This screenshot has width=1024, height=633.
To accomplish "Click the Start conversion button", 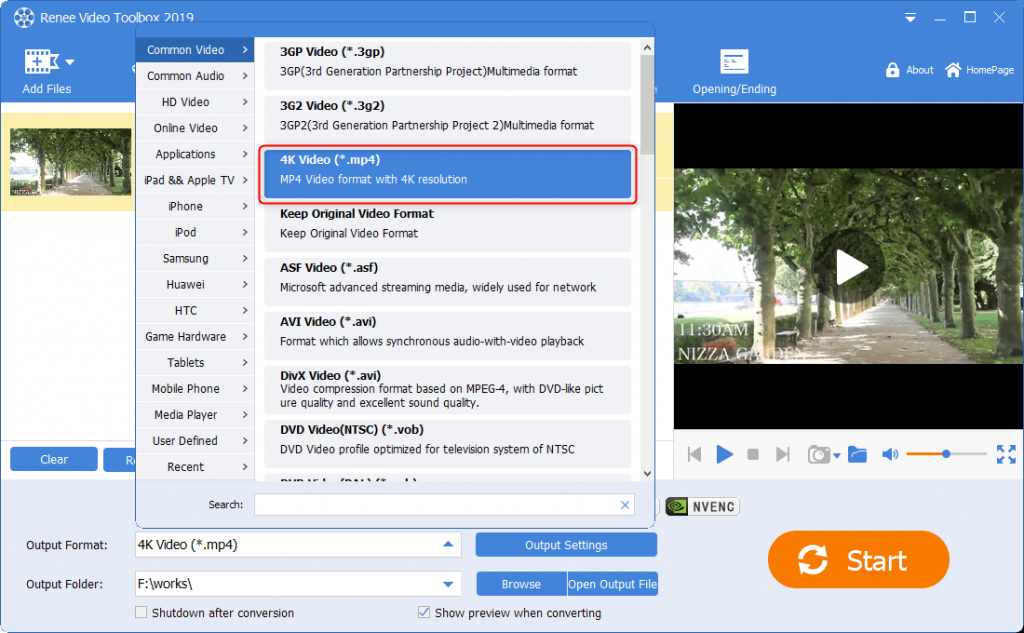I will 858,560.
